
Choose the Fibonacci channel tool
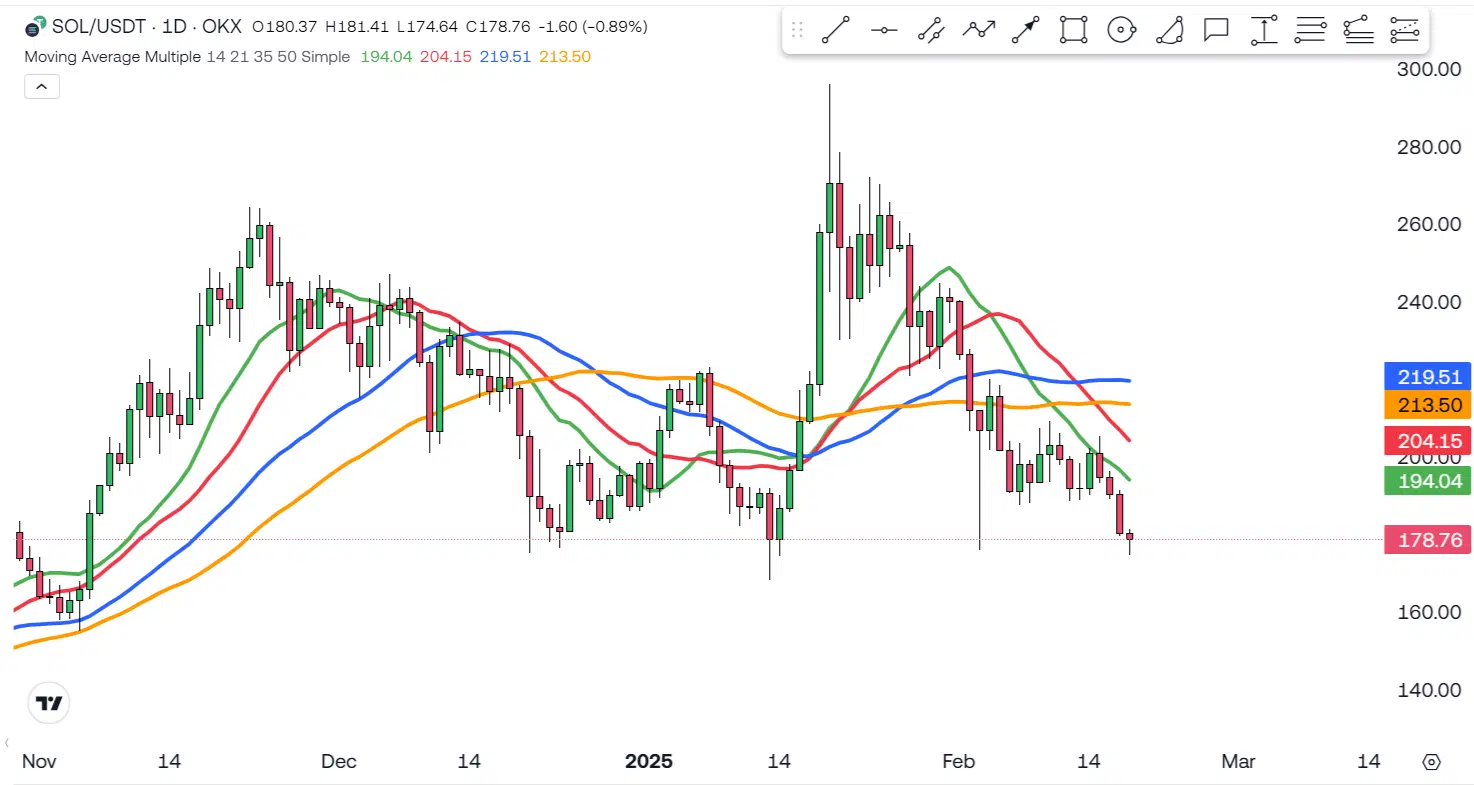tap(1405, 30)
